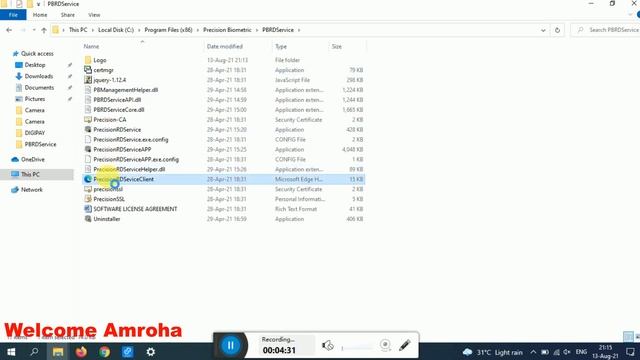Refresh the PBRDService folder view
Viewport: 640px width, 360px height.
click(557, 30)
